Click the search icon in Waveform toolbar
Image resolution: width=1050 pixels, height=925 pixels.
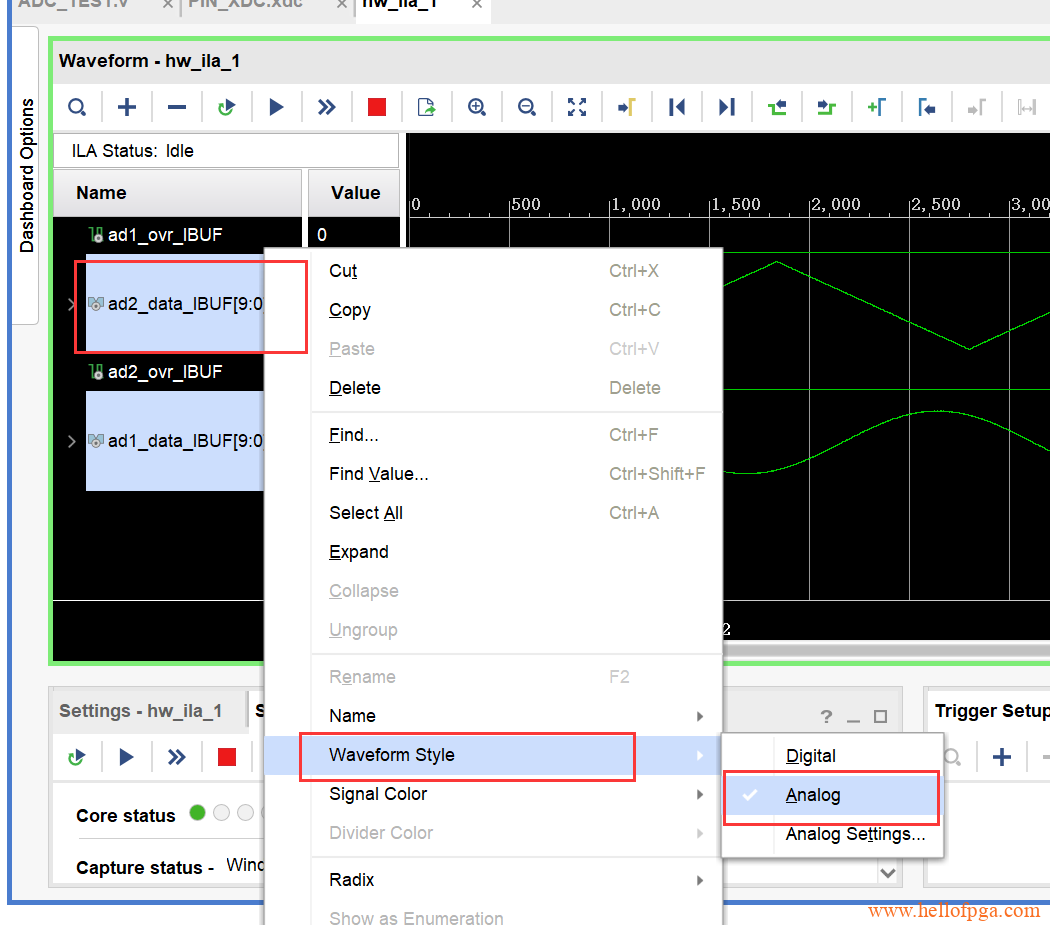coord(77,108)
